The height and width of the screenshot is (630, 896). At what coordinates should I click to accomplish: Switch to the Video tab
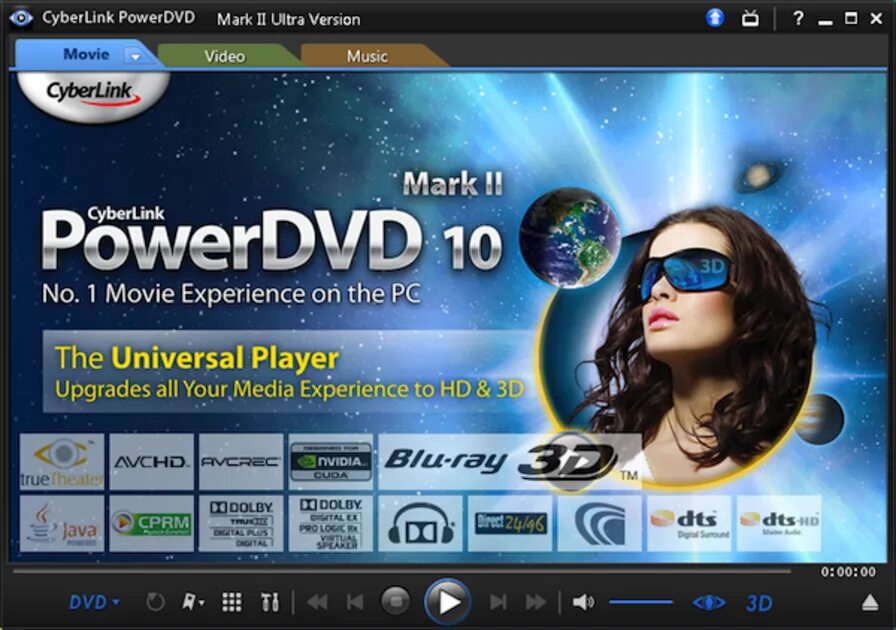point(225,56)
